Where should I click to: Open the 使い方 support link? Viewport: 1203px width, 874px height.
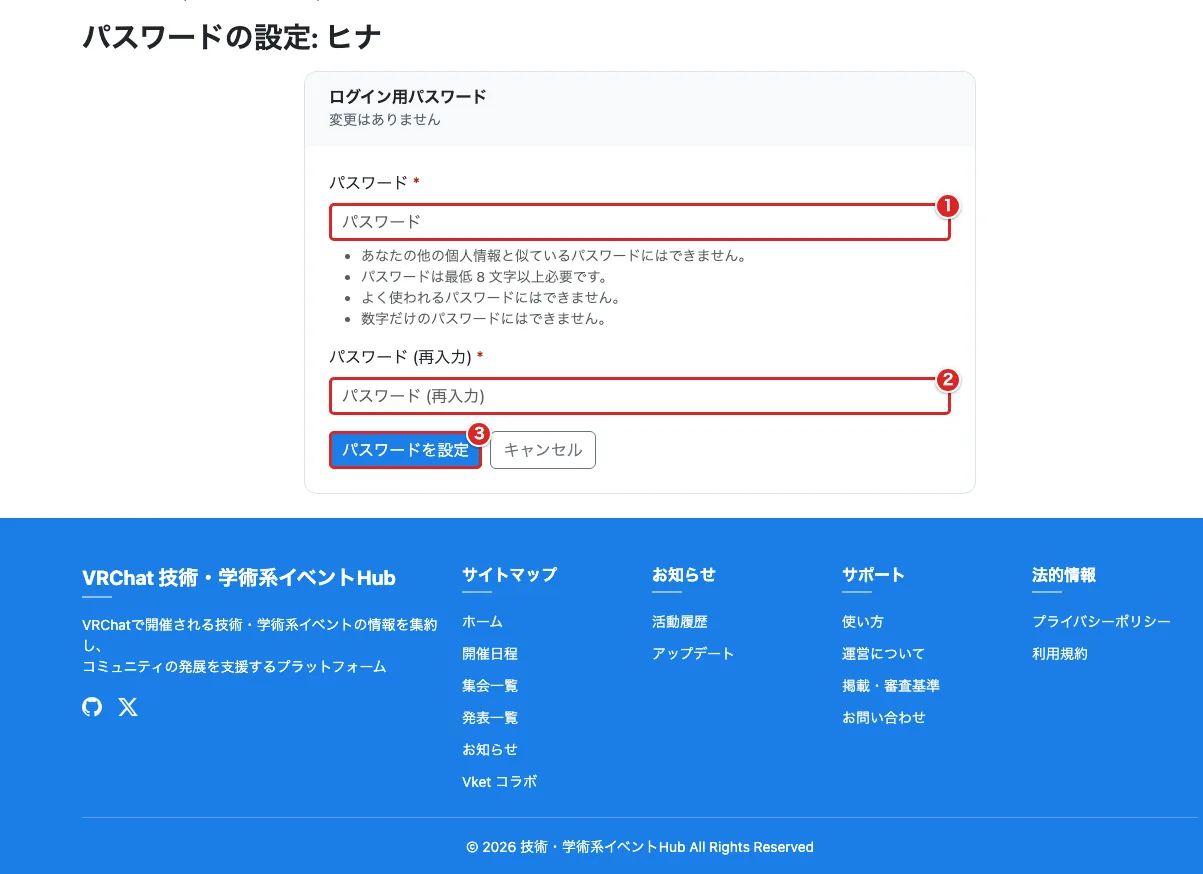pyautogui.click(x=863, y=622)
